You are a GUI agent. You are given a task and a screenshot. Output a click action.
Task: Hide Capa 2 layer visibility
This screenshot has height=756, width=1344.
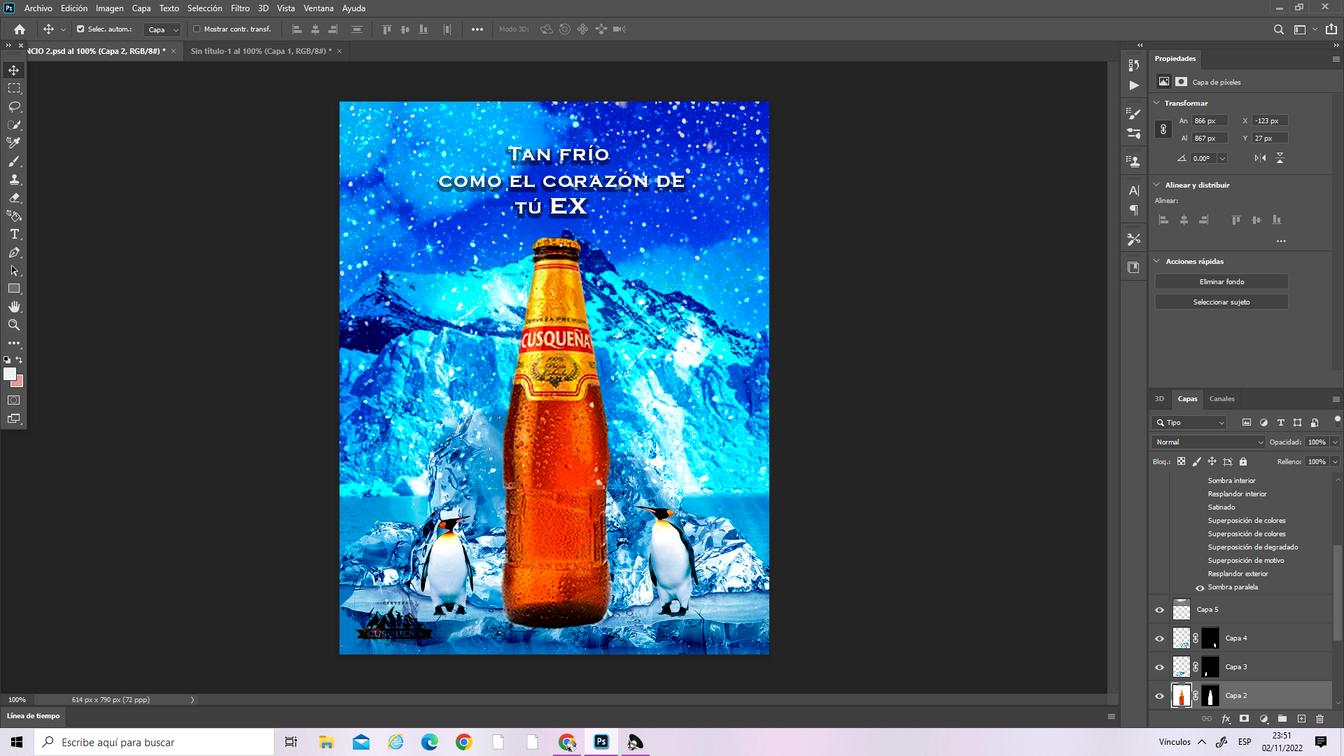click(1160, 695)
